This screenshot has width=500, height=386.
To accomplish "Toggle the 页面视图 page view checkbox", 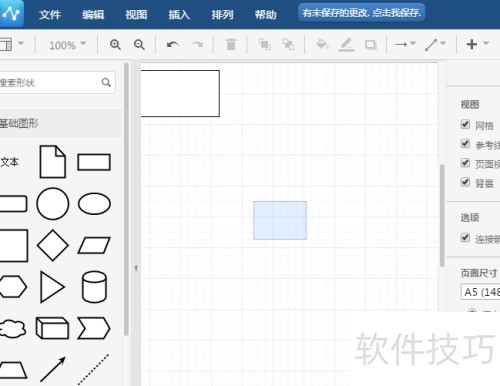I will click(465, 163).
